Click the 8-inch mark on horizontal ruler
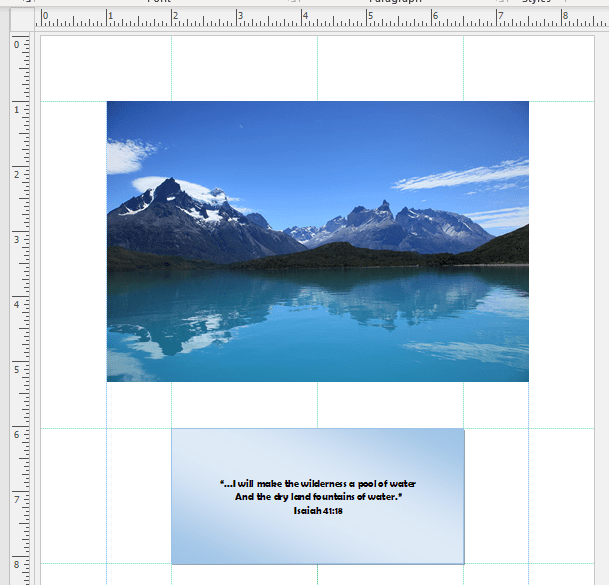This screenshot has height=585, width=609. coord(564,19)
